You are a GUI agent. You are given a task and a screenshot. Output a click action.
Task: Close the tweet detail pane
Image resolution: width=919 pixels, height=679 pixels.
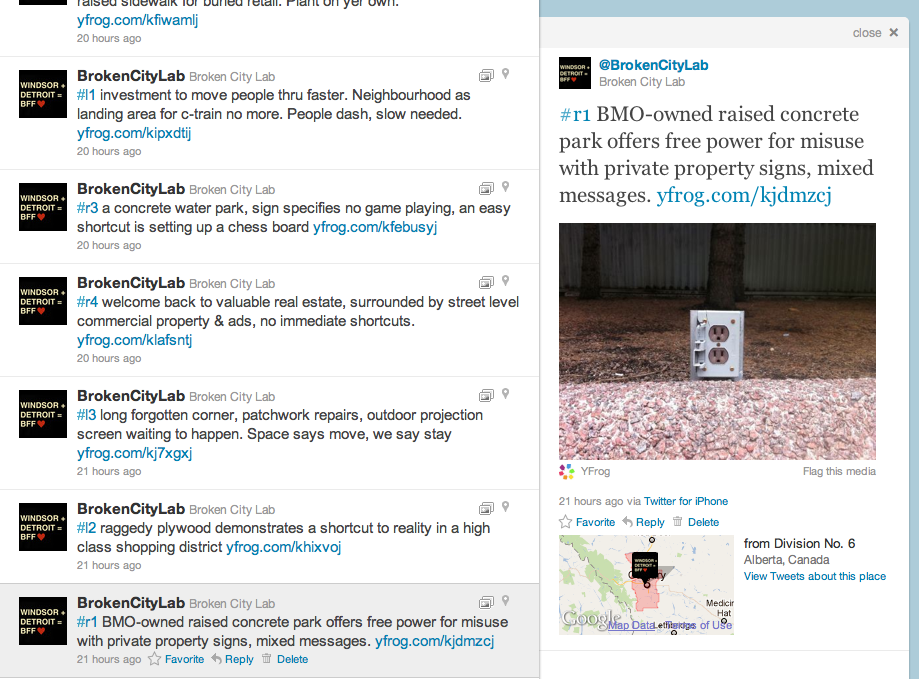point(876,33)
